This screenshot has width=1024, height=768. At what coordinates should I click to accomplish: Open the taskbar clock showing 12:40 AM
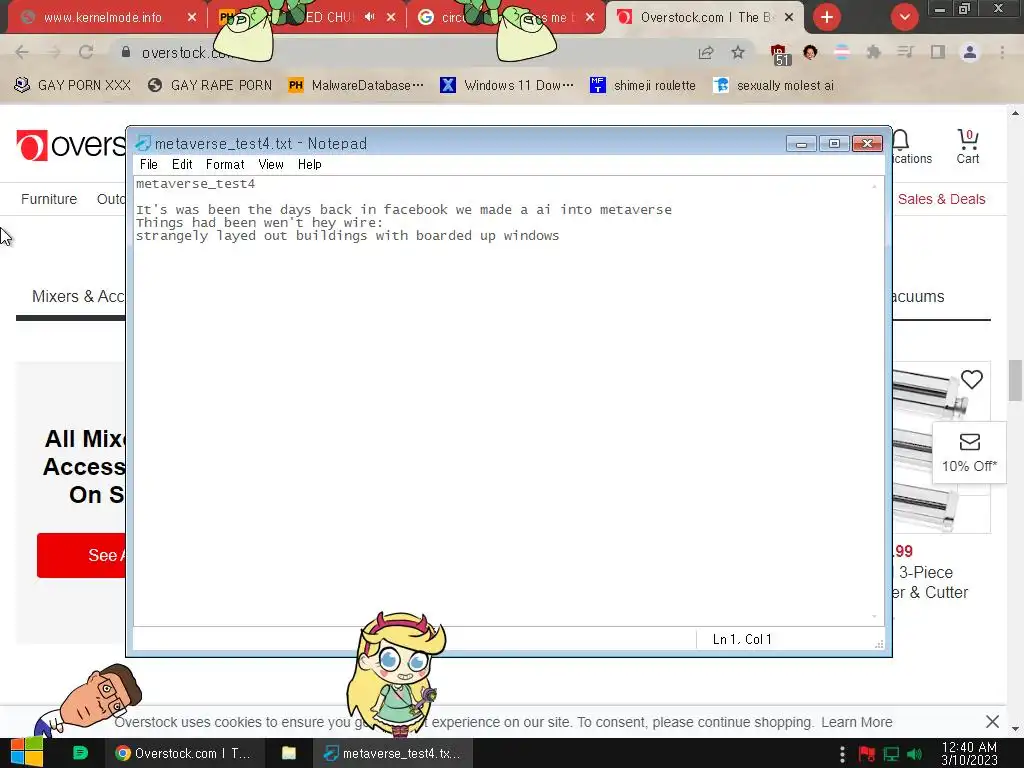click(969, 753)
